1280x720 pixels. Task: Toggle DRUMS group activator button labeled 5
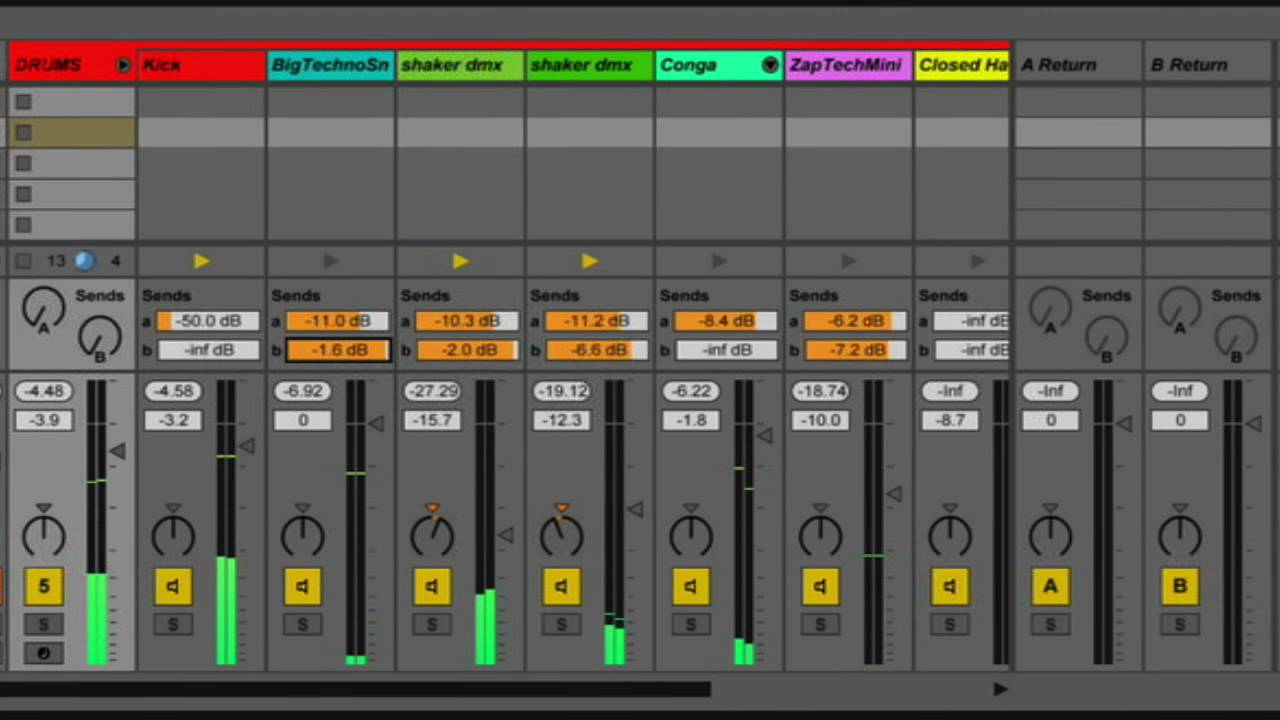43,587
